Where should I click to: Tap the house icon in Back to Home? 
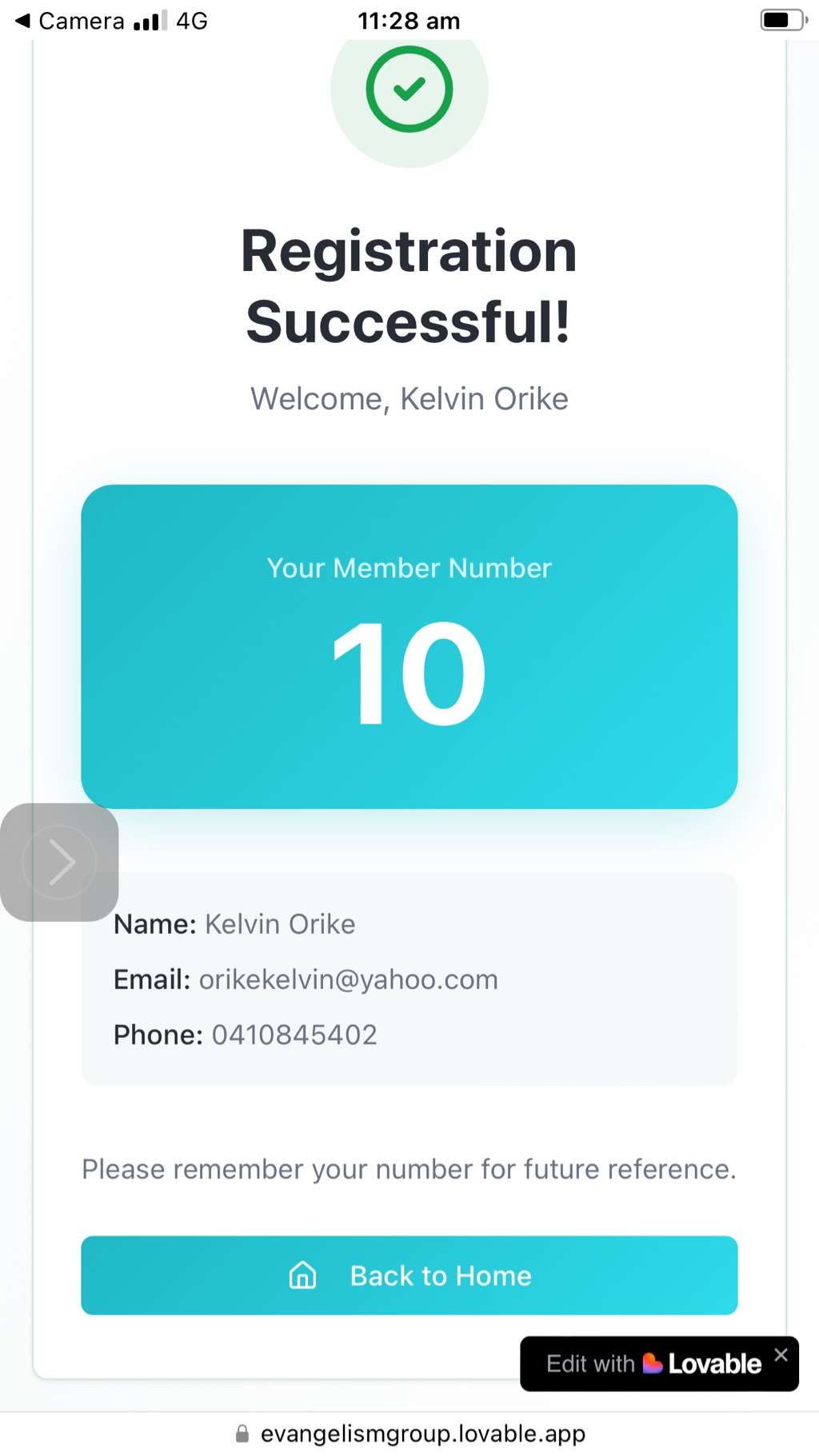pyautogui.click(x=302, y=1275)
